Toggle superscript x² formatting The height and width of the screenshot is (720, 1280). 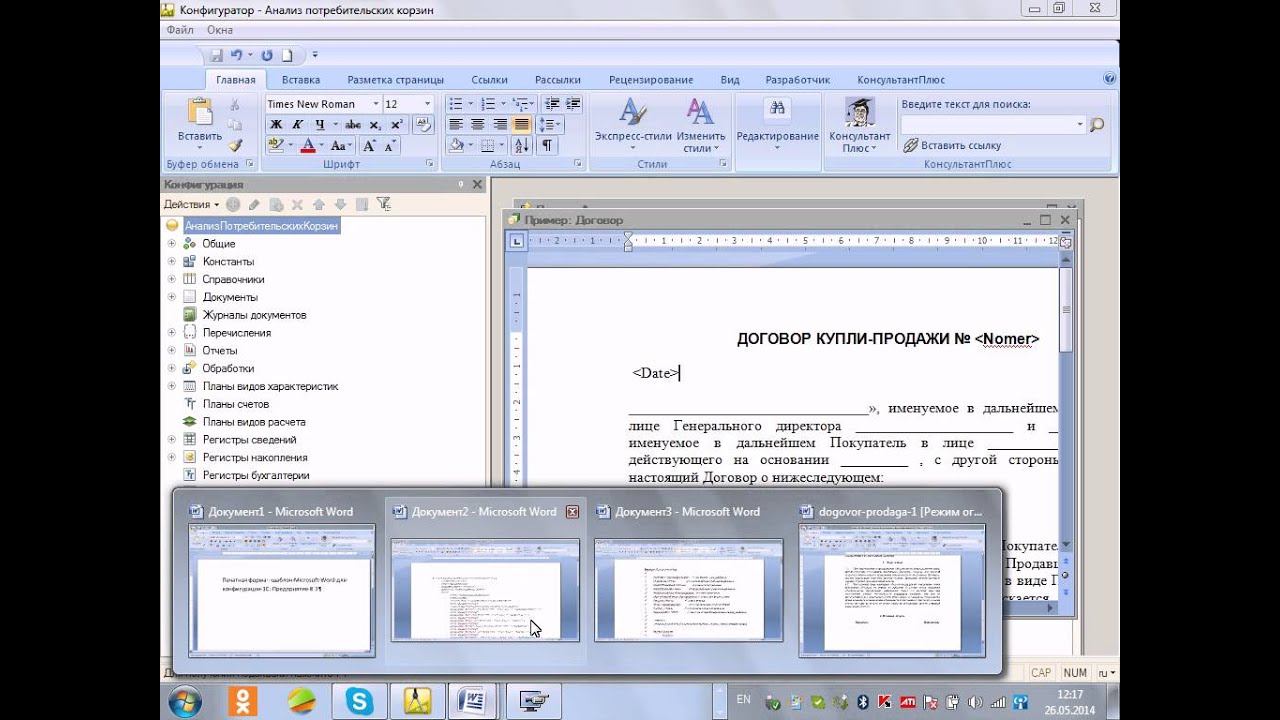(396, 125)
